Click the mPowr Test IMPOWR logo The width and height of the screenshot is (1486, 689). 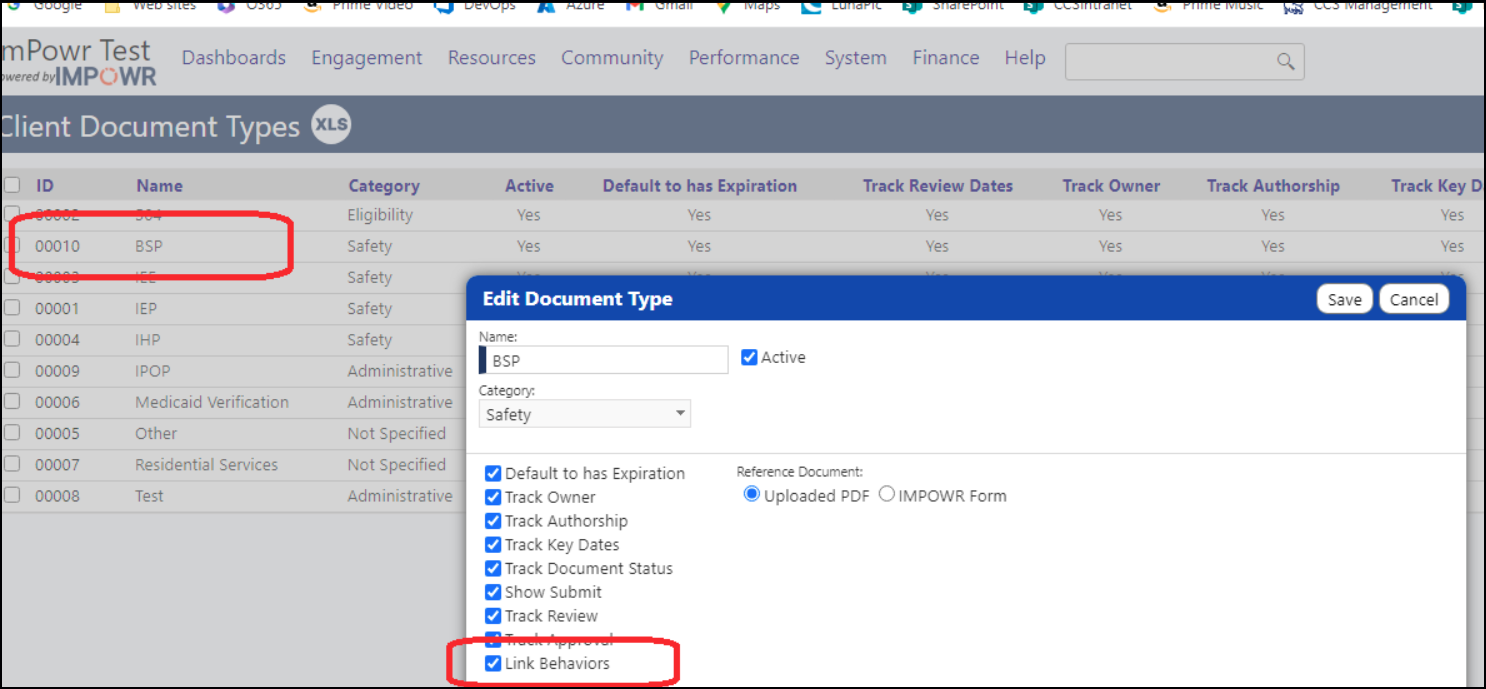coord(78,62)
